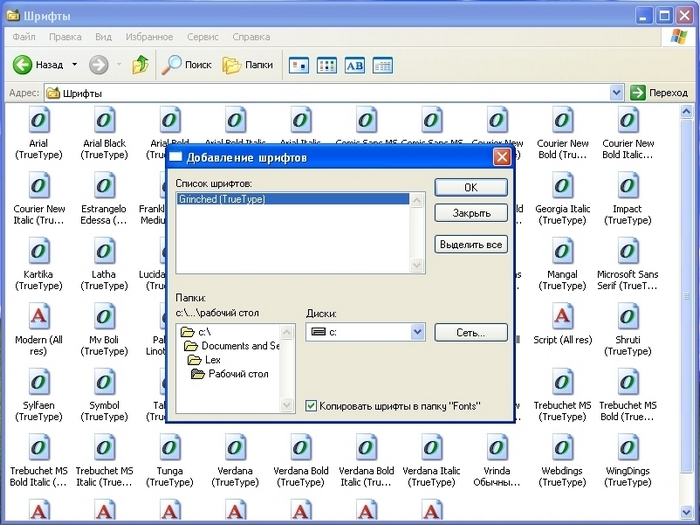Select the Script (All res) font icon

pyautogui.click(x=563, y=317)
